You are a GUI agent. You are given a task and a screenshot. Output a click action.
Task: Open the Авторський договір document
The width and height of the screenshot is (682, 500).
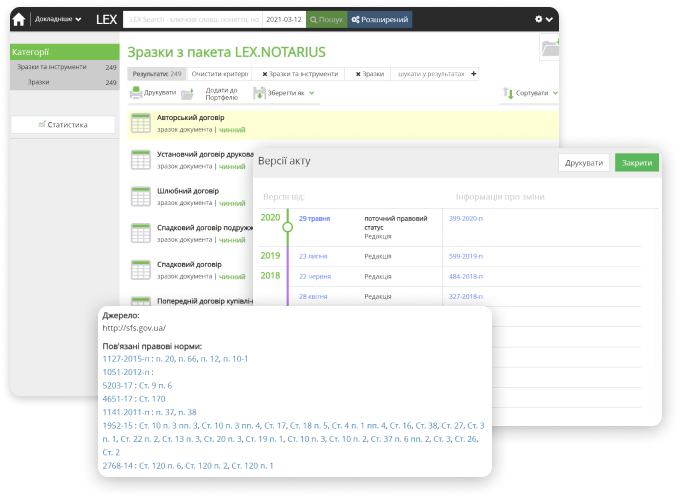tap(191, 117)
